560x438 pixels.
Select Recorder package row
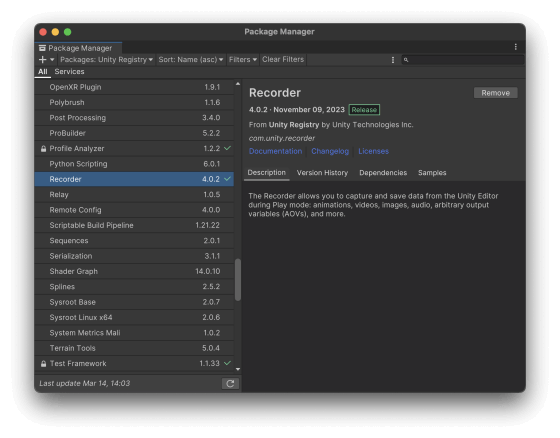[x=134, y=179]
